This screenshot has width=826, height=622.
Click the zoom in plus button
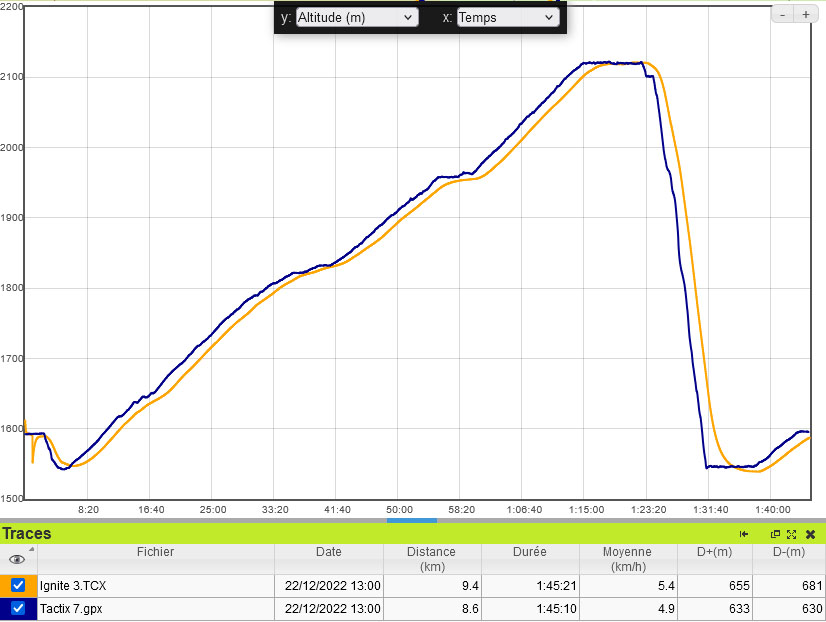pyautogui.click(x=805, y=15)
